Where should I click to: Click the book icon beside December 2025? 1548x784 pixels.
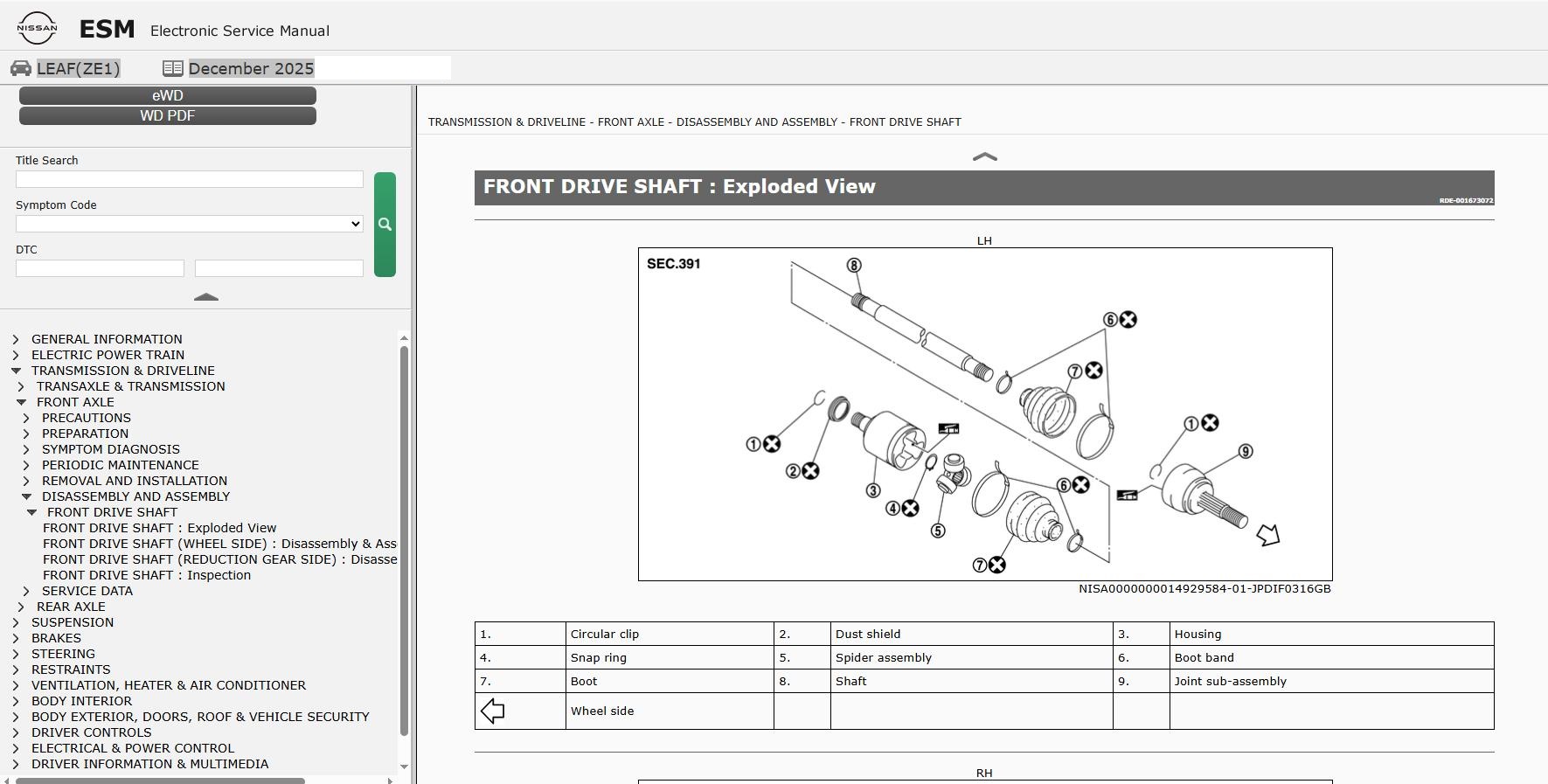pos(173,68)
